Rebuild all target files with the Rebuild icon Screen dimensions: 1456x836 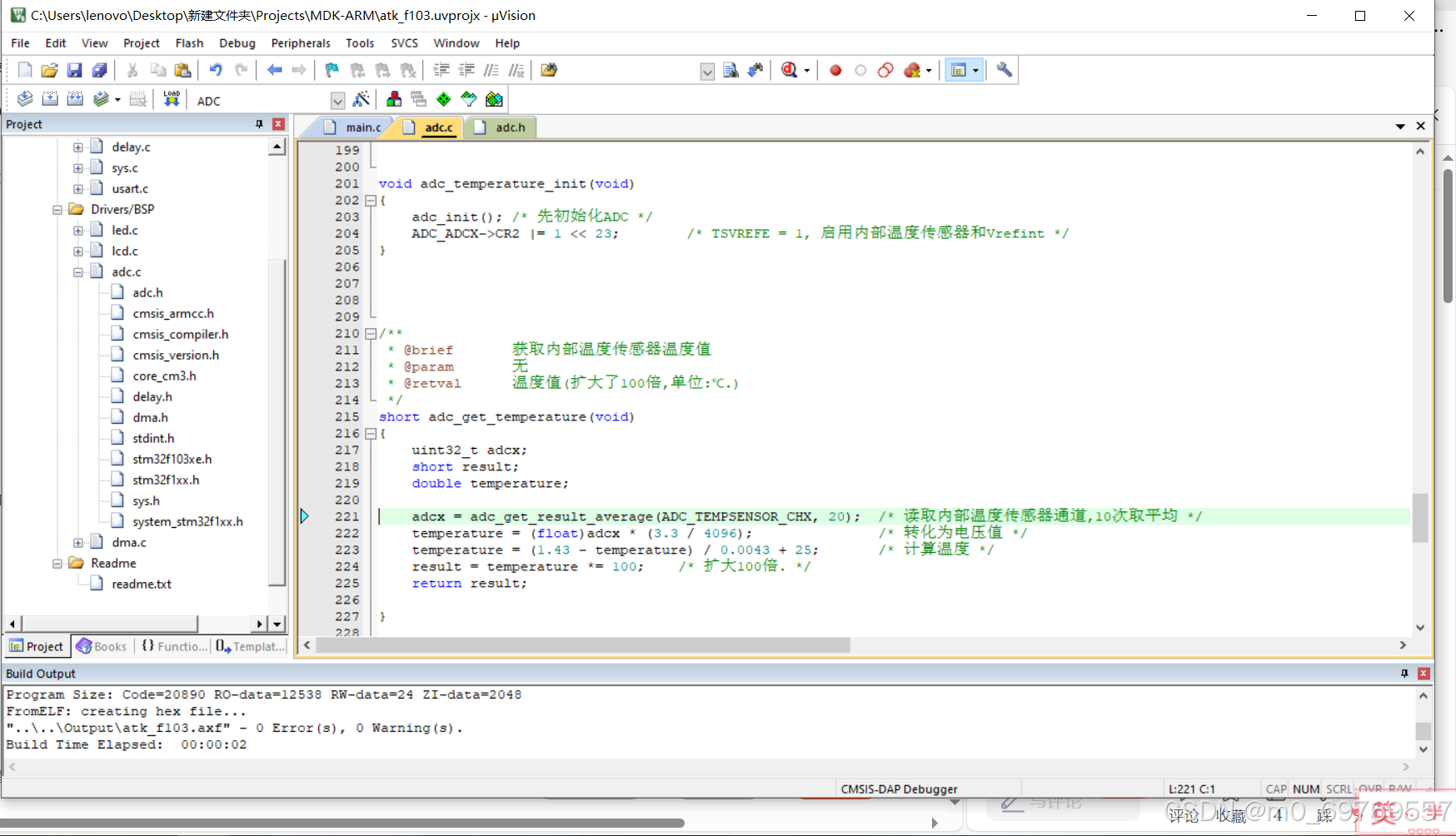click(75, 100)
